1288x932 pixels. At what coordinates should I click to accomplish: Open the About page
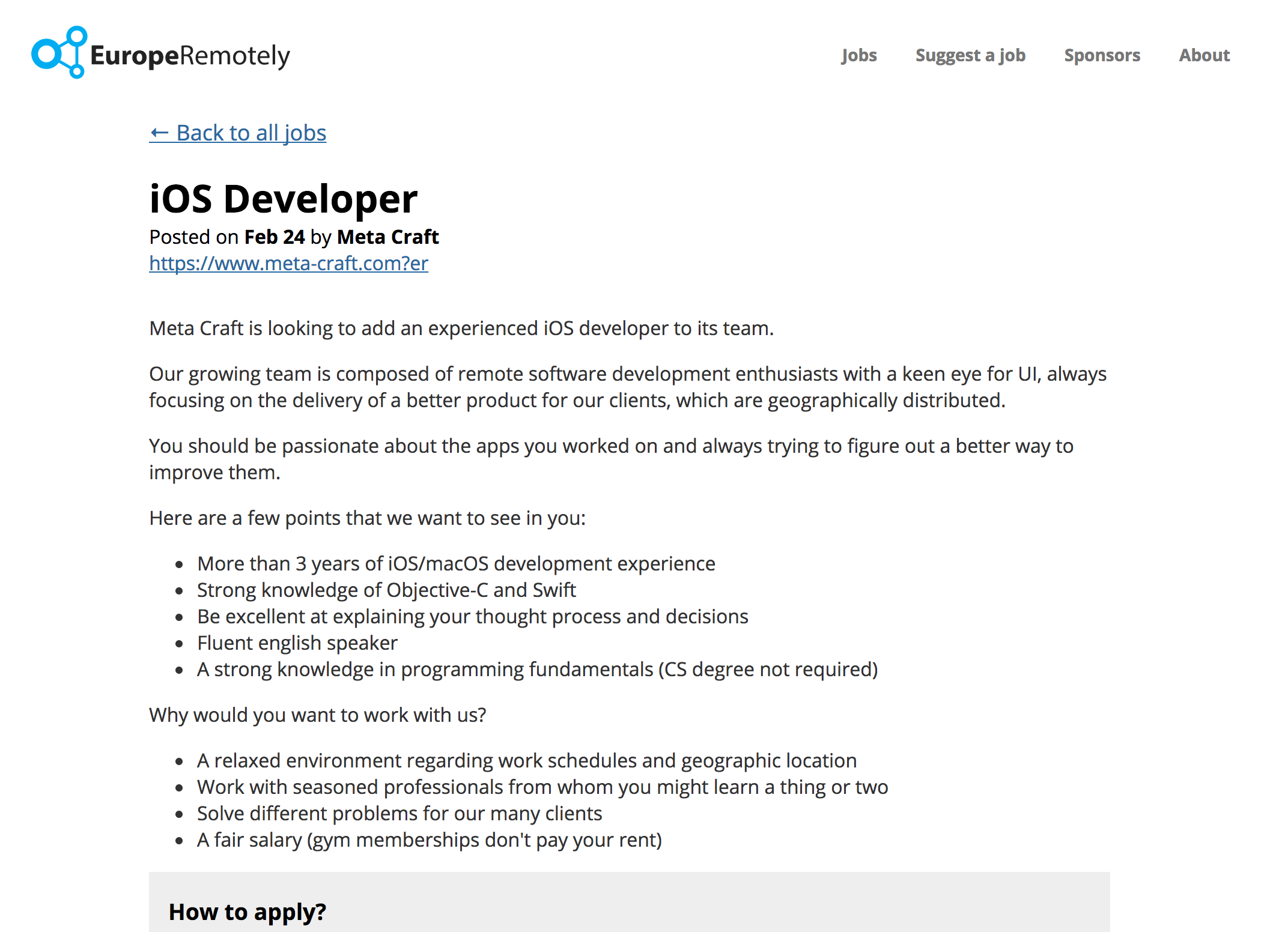tap(1204, 55)
